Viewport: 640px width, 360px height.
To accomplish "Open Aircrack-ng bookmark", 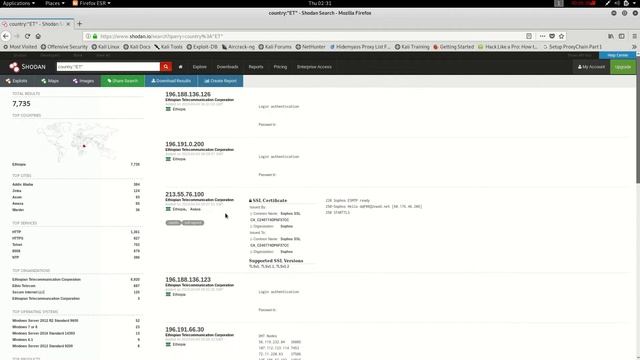I will point(238,47).
